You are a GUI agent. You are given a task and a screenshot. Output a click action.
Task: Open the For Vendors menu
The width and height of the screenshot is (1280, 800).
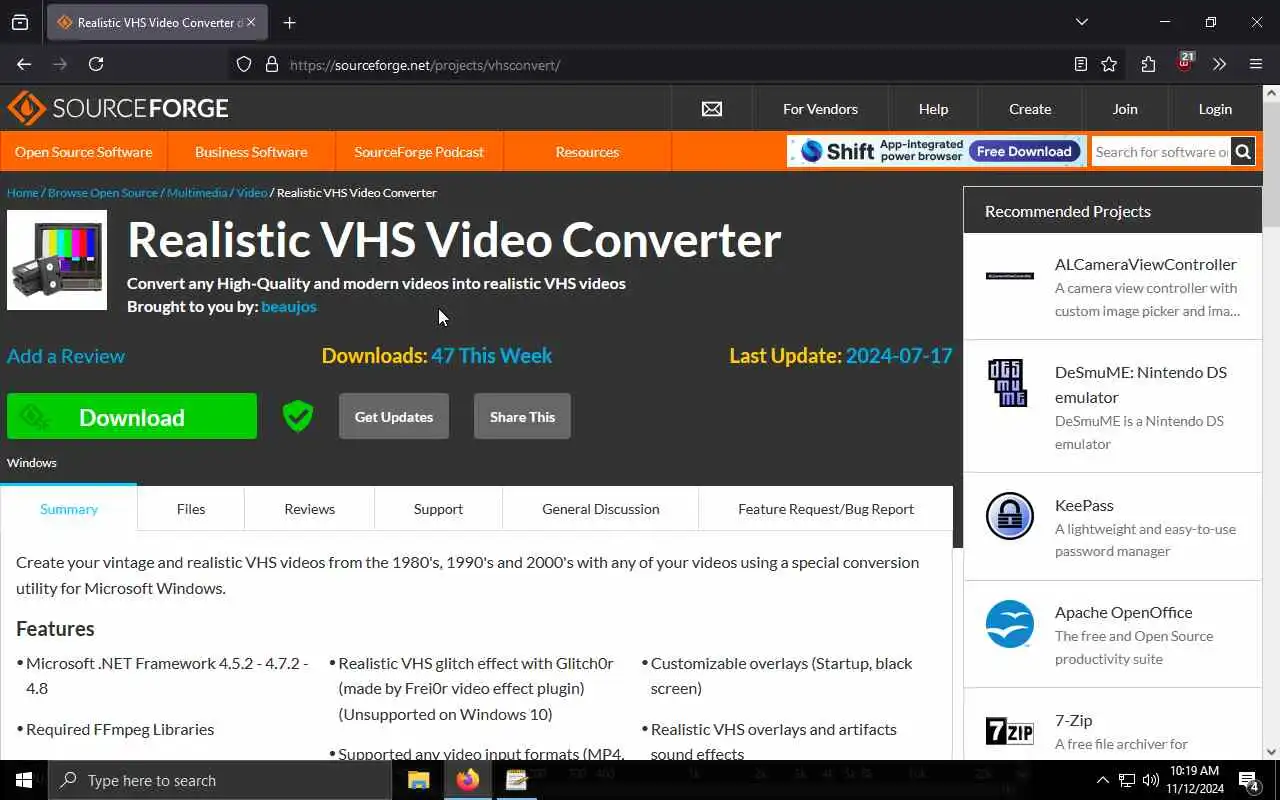coord(820,109)
